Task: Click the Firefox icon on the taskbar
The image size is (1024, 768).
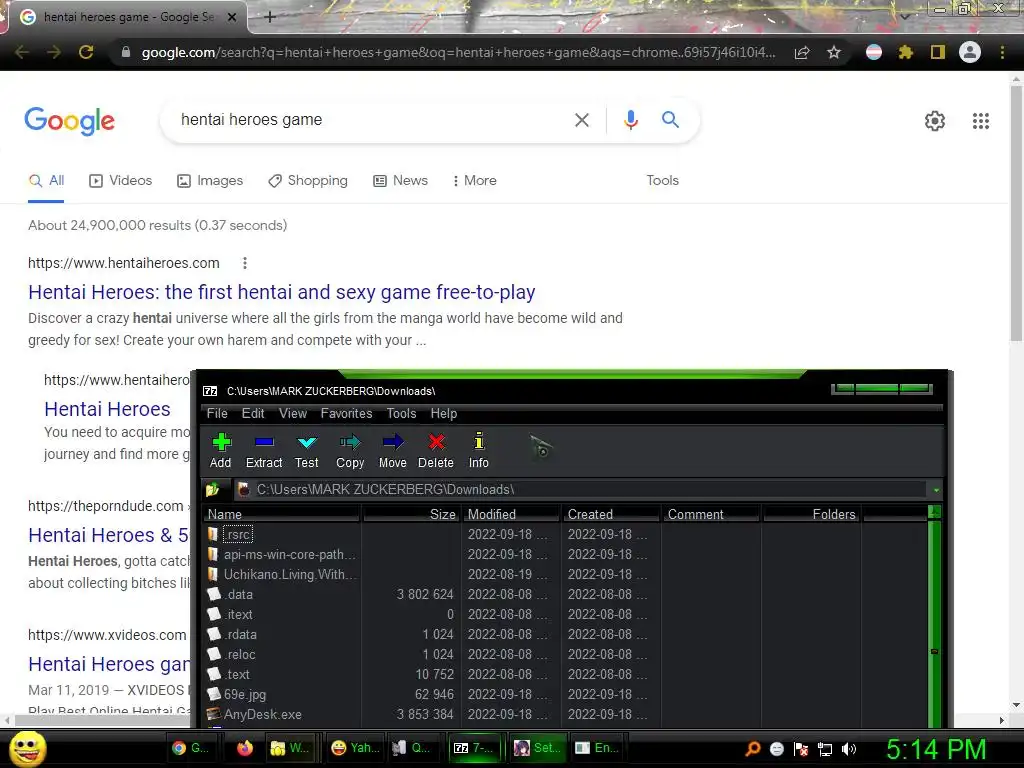Action: click(x=245, y=748)
